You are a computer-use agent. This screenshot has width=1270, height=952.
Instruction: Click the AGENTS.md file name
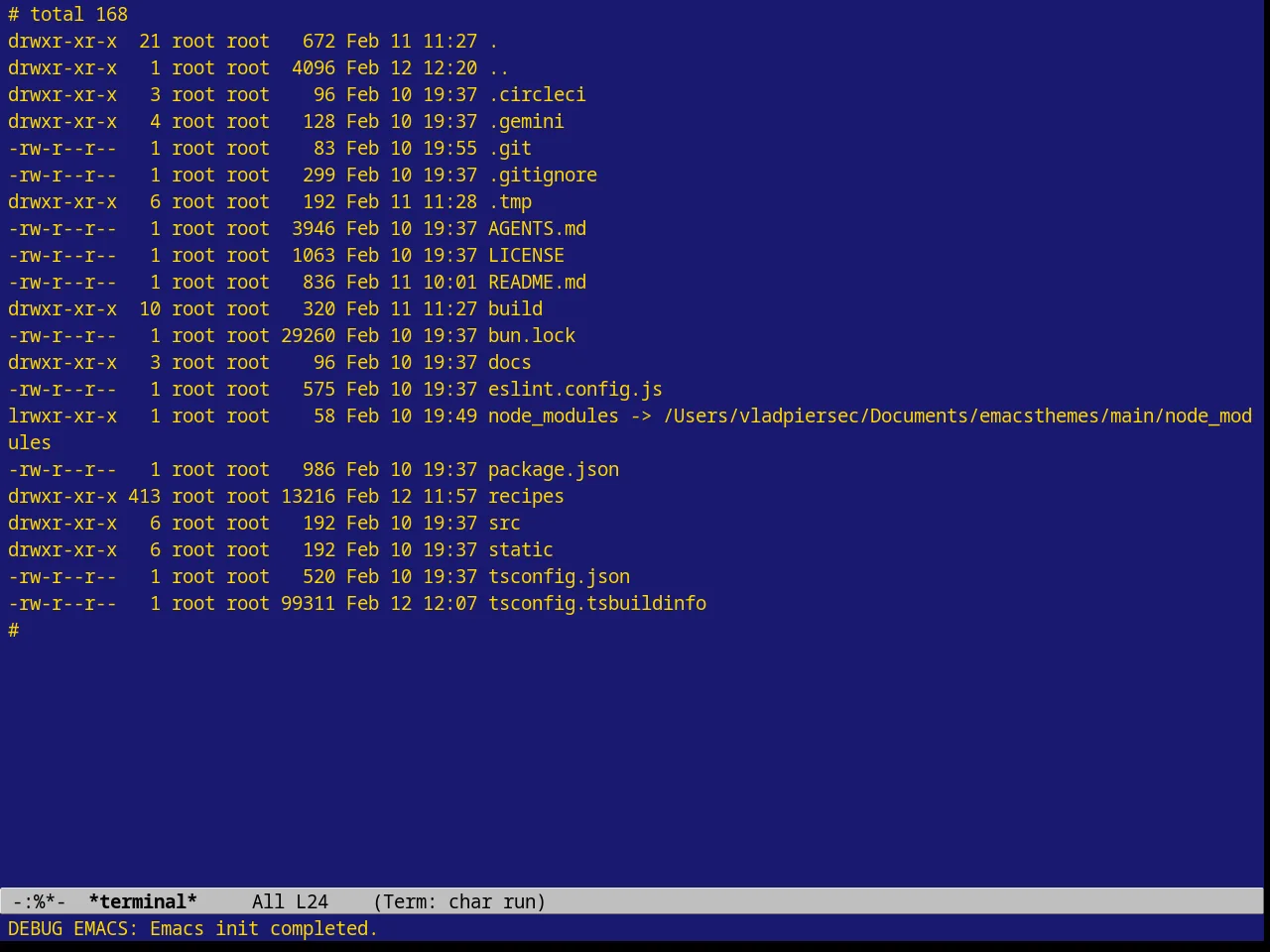[x=537, y=229]
